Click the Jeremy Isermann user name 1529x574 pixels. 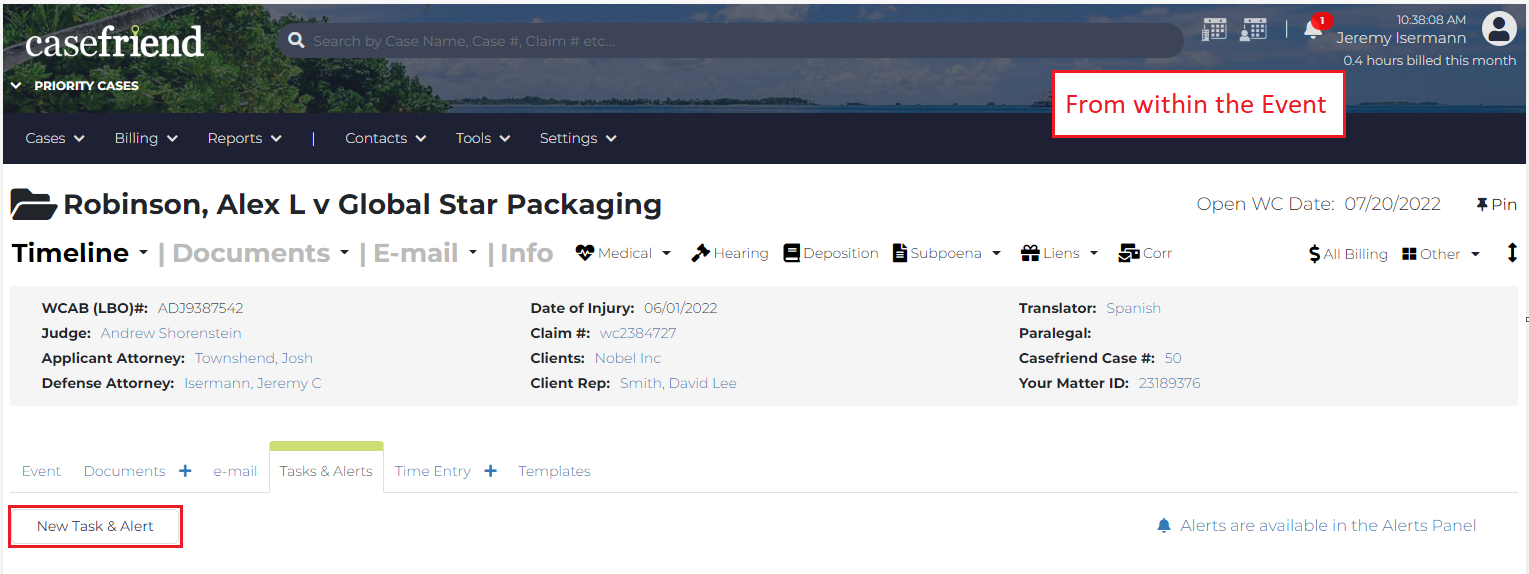click(x=1401, y=38)
